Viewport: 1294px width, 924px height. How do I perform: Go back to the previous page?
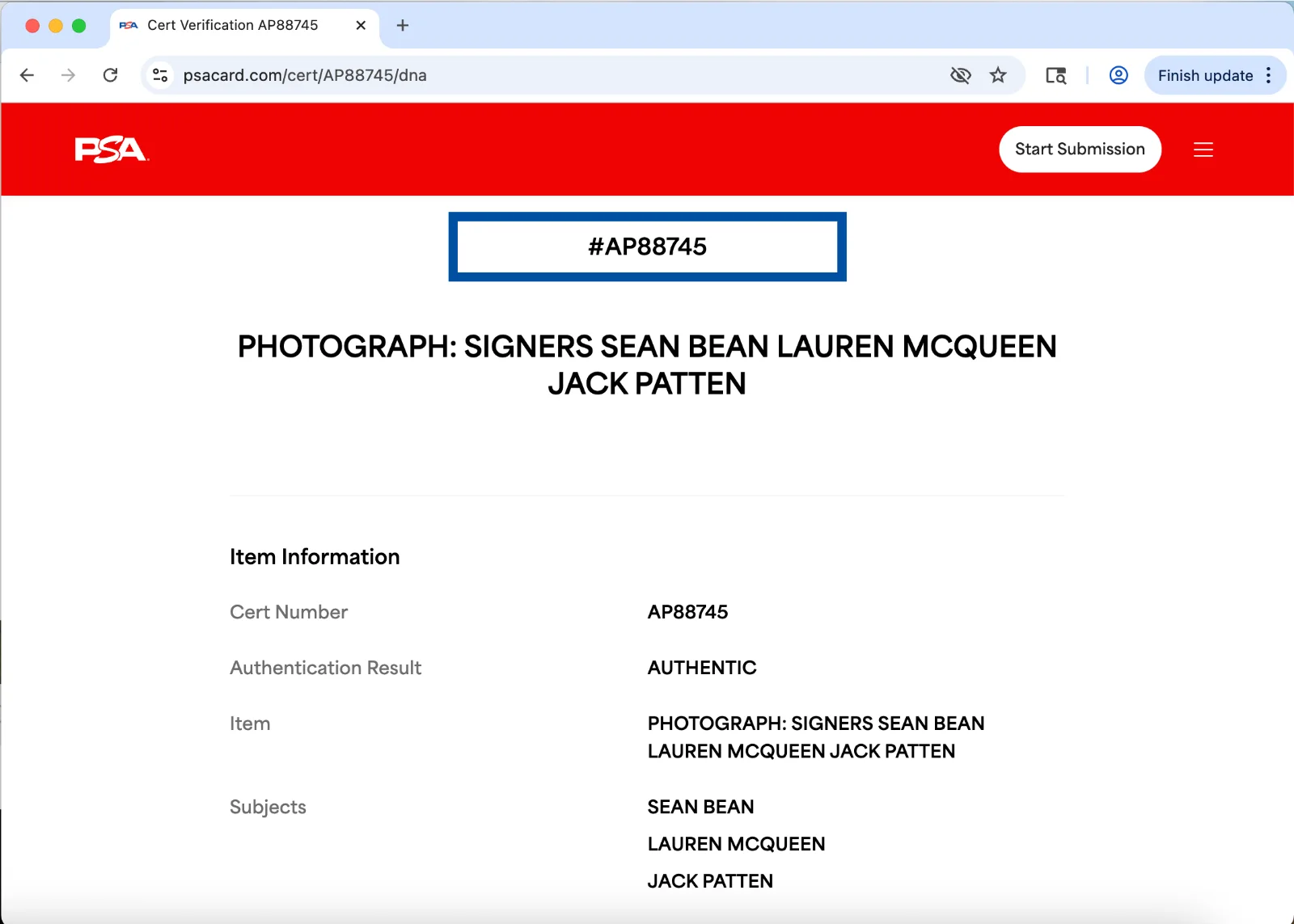pos(27,75)
